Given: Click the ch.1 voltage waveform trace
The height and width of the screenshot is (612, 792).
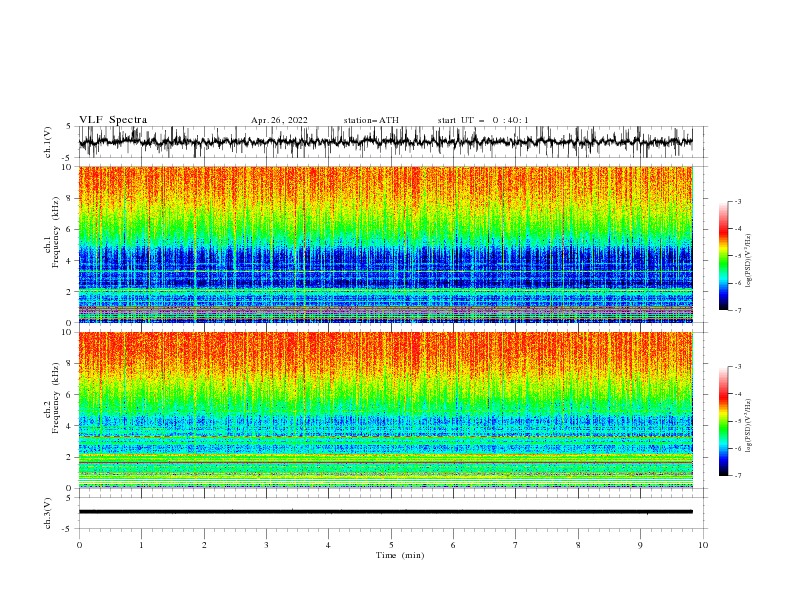Looking at the screenshot, I should [x=385, y=142].
